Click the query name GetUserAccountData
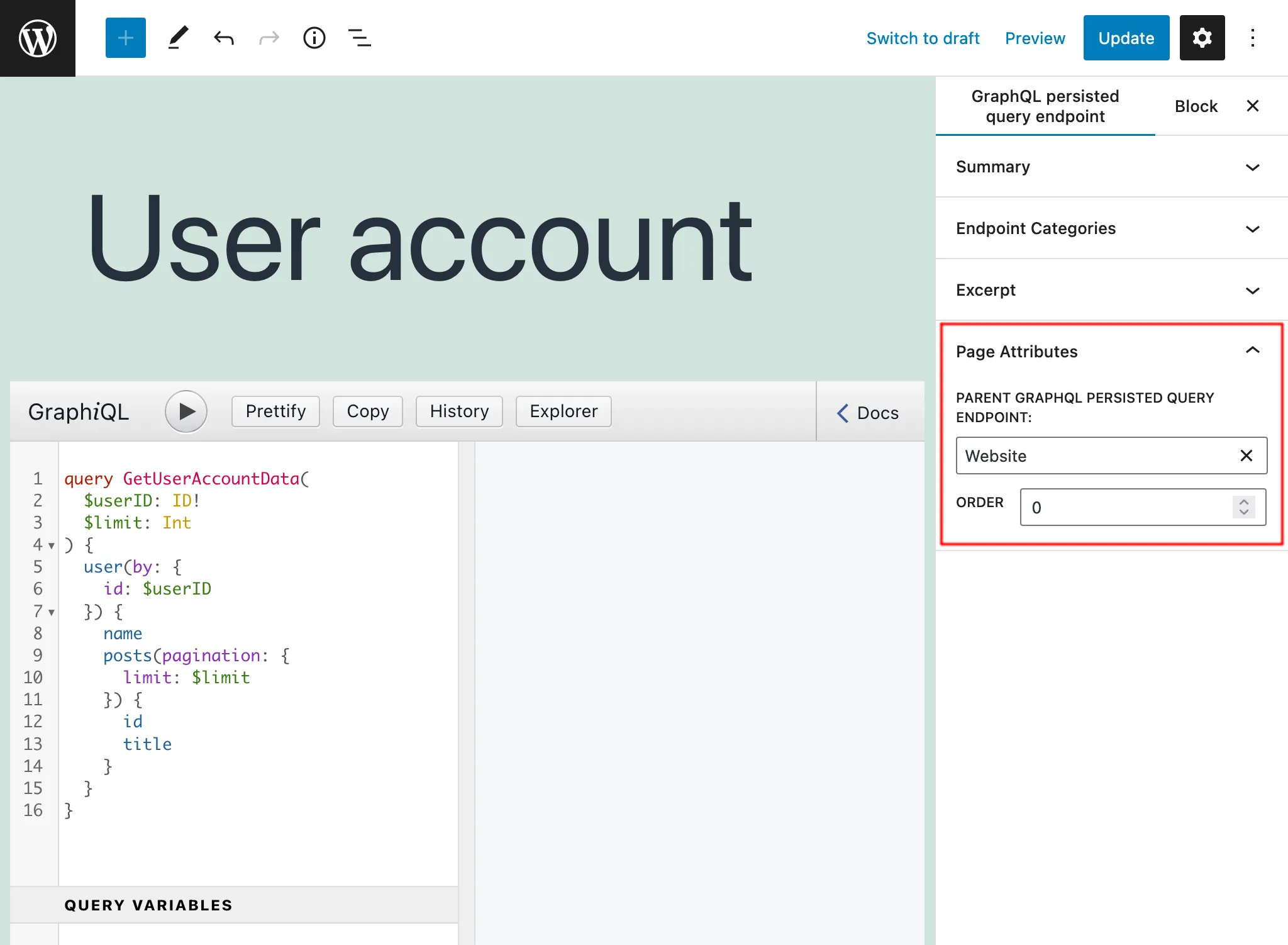Screen dimensions: 1288x945 click(x=211, y=479)
